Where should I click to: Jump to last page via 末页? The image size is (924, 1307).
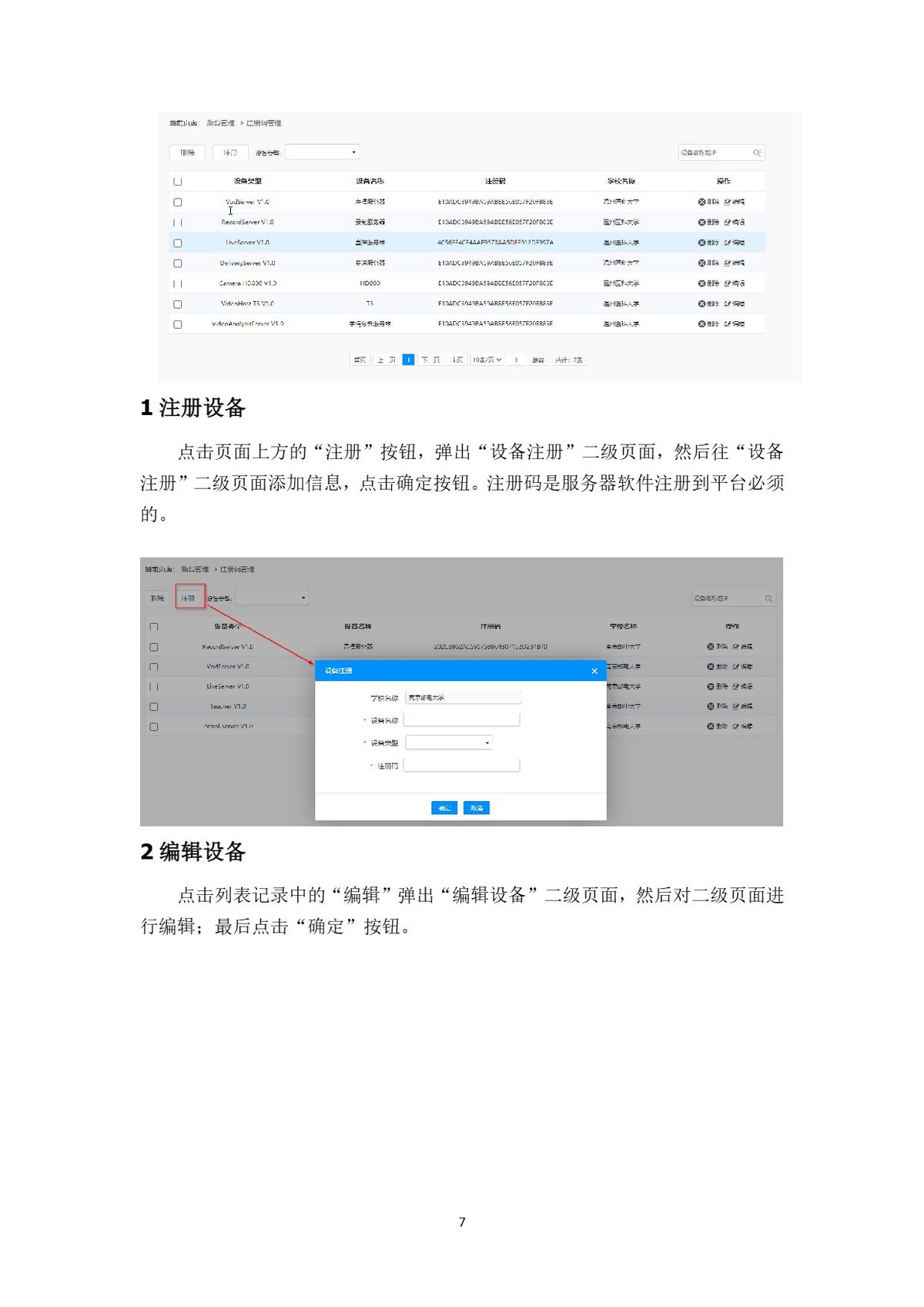point(457,360)
